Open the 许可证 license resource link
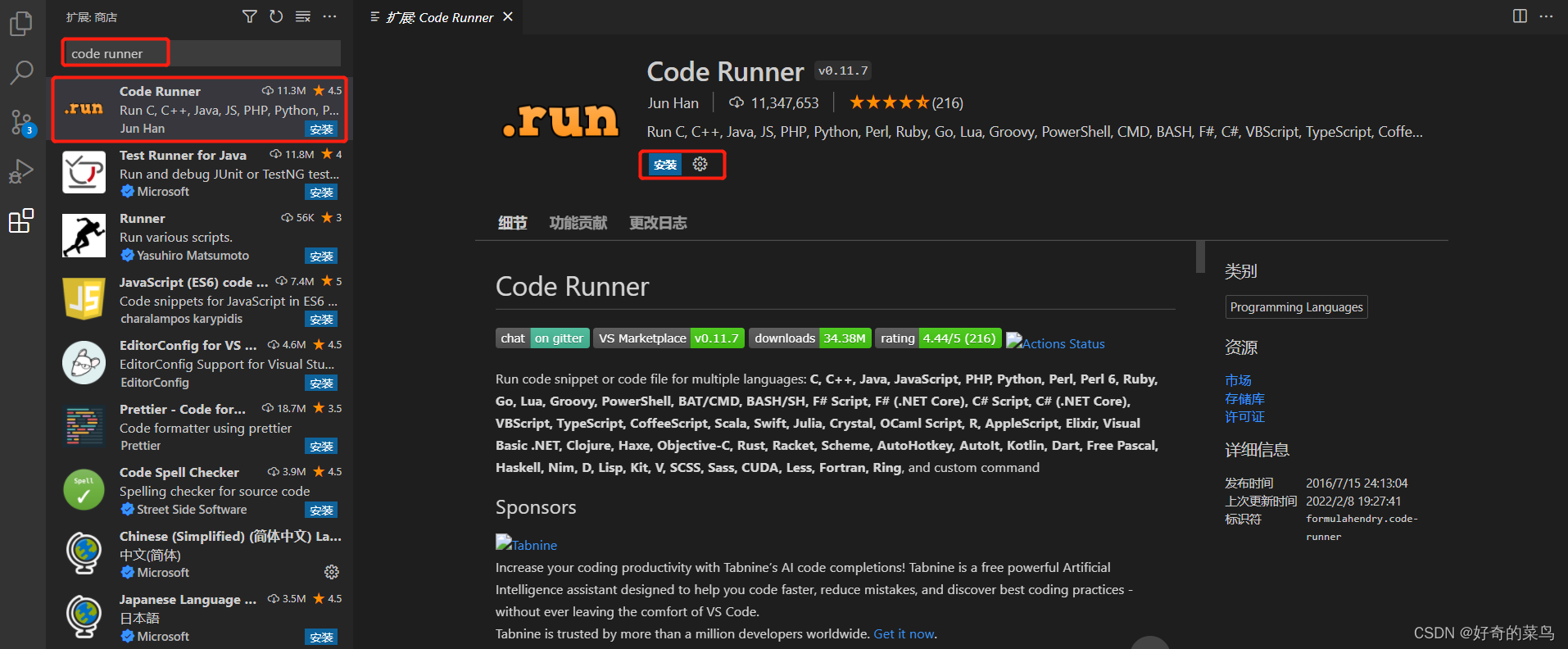The height and width of the screenshot is (649, 1568). point(1244,416)
